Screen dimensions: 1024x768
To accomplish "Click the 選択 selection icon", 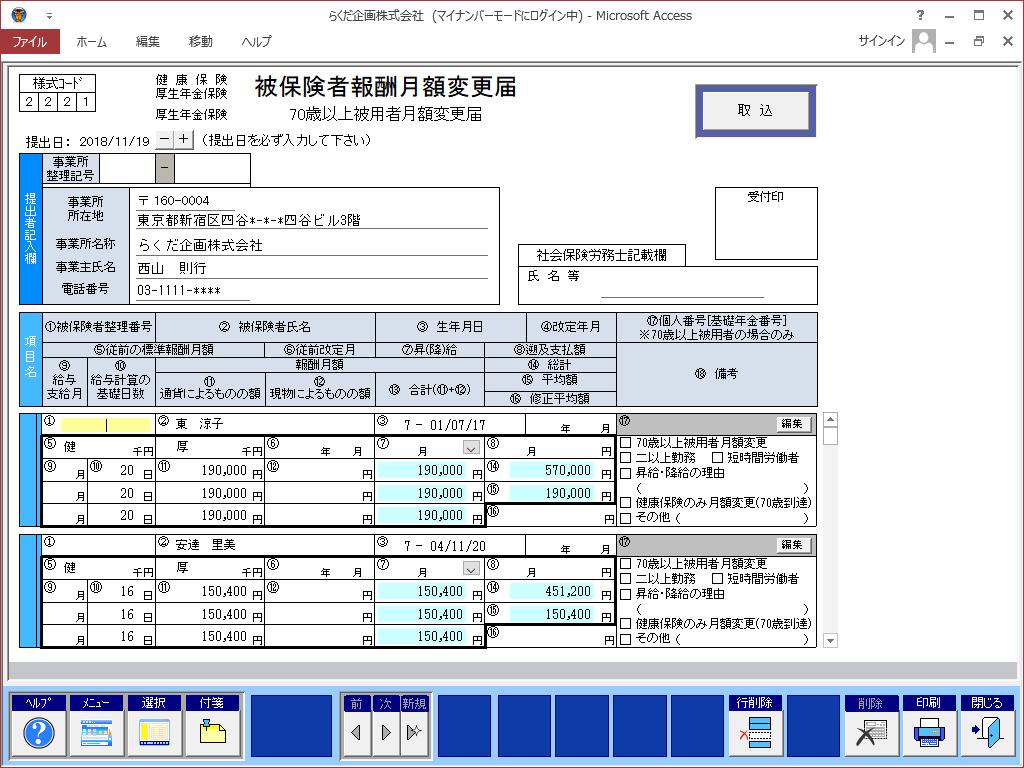I will click(154, 733).
